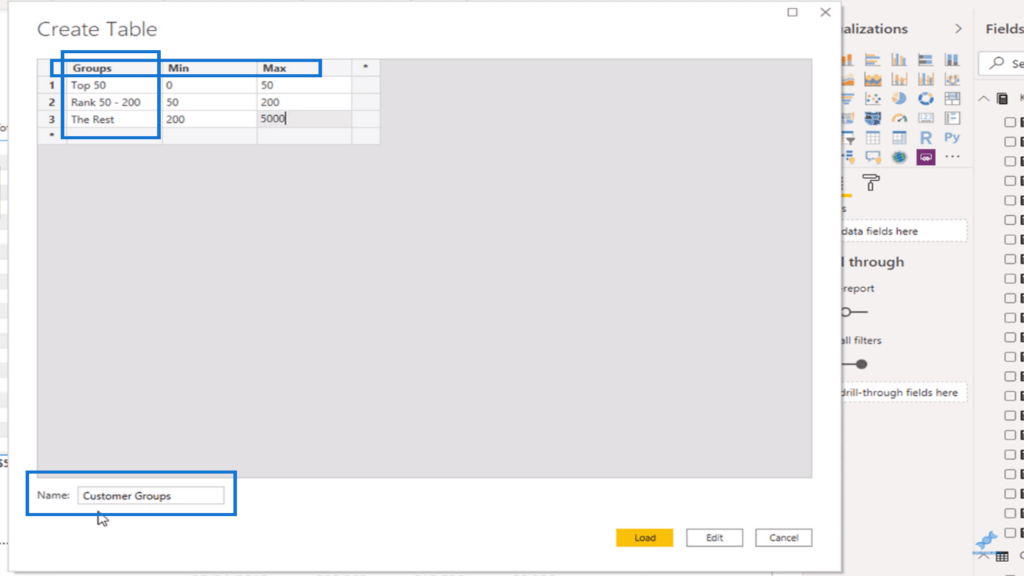Select the pie chart visual
The height and width of the screenshot is (576, 1024).
(899, 99)
